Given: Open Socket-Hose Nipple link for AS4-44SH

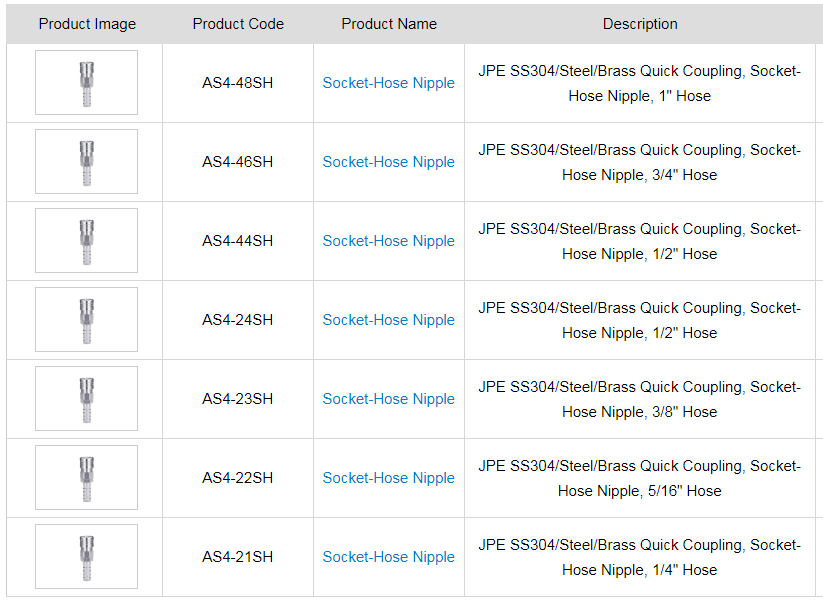Looking at the screenshot, I should [x=388, y=241].
